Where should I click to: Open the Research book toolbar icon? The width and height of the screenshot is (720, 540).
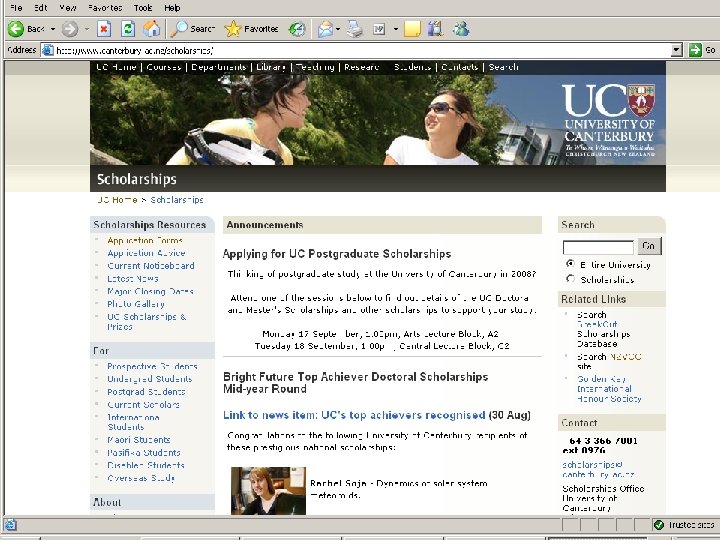coord(435,29)
